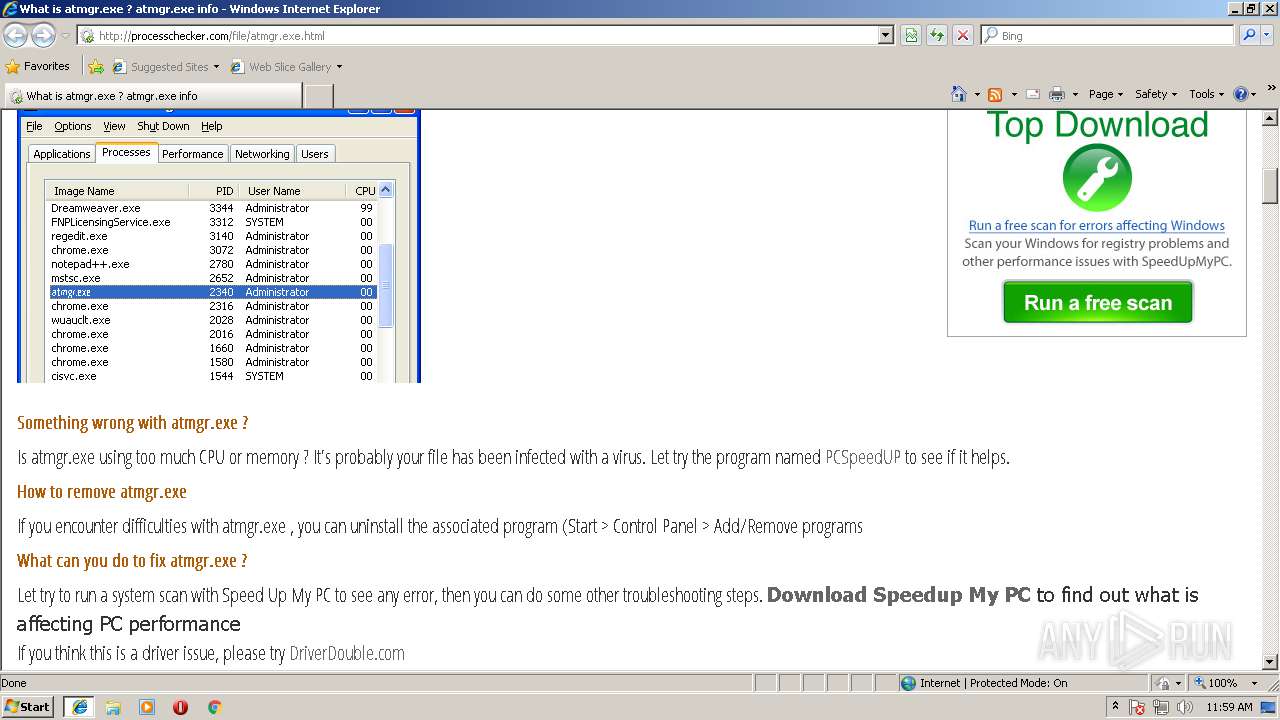This screenshot has height=720, width=1280.
Task: Select the 'What is atmgr.exe' browser tab
Action: 153,96
